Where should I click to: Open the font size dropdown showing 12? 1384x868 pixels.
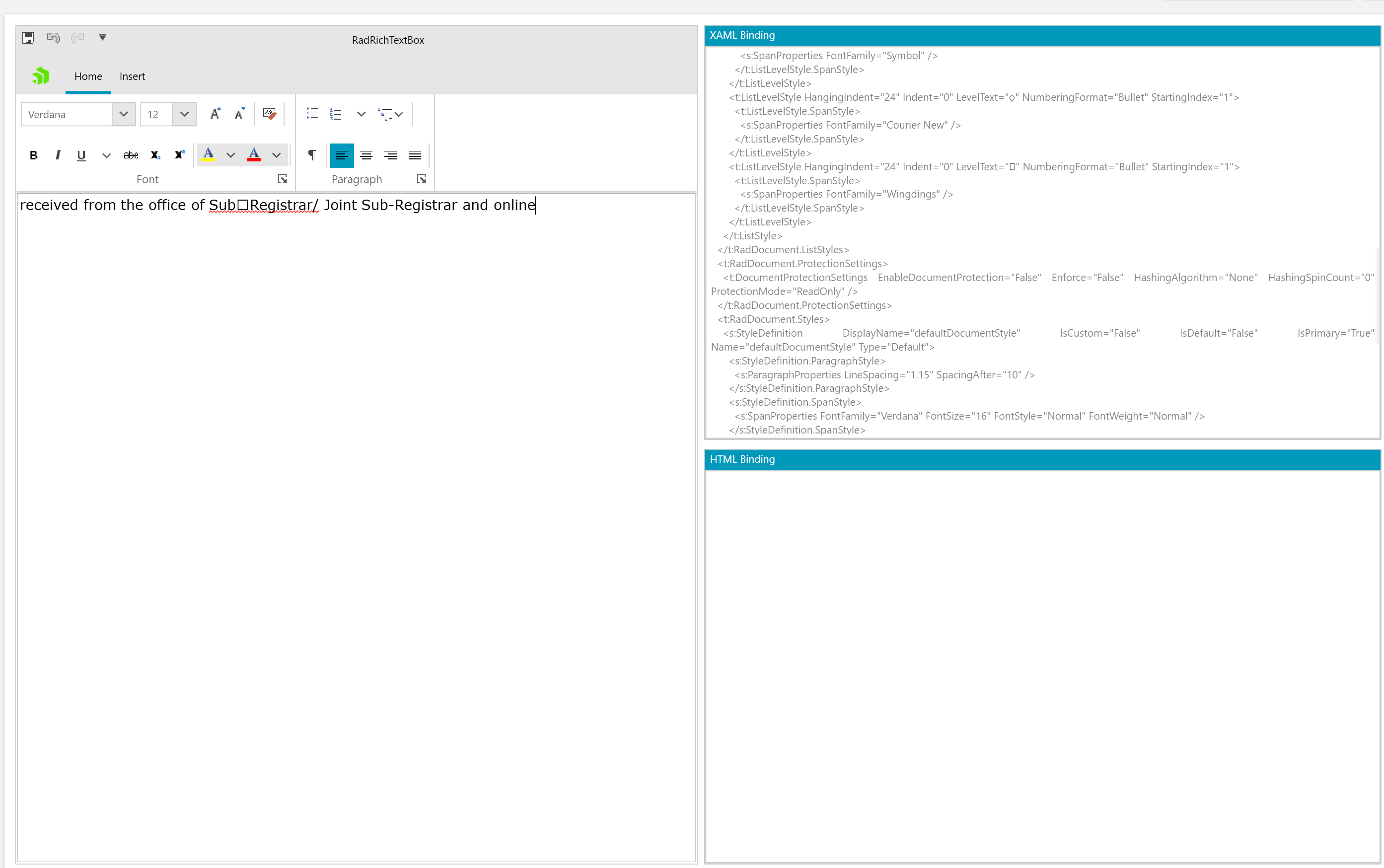click(184, 114)
